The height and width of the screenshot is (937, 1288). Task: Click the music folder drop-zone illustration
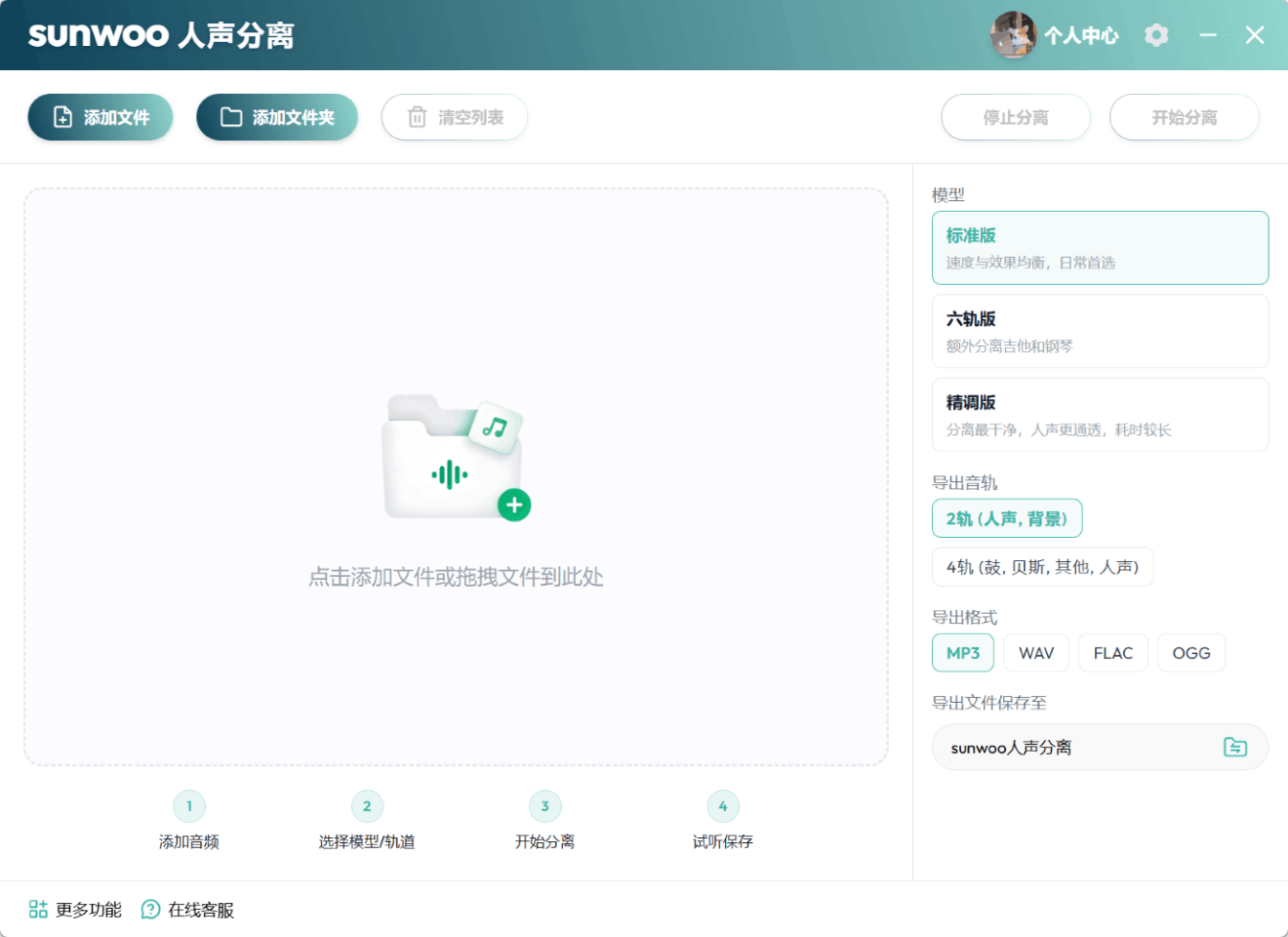[x=455, y=457]
